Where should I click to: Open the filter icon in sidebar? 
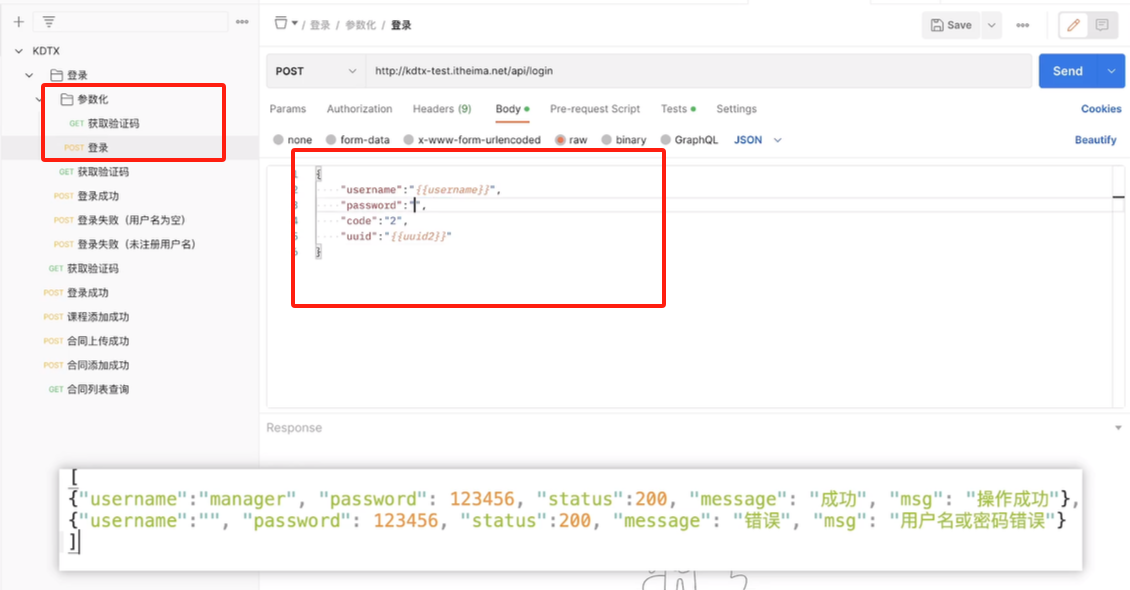coord(48,22)
